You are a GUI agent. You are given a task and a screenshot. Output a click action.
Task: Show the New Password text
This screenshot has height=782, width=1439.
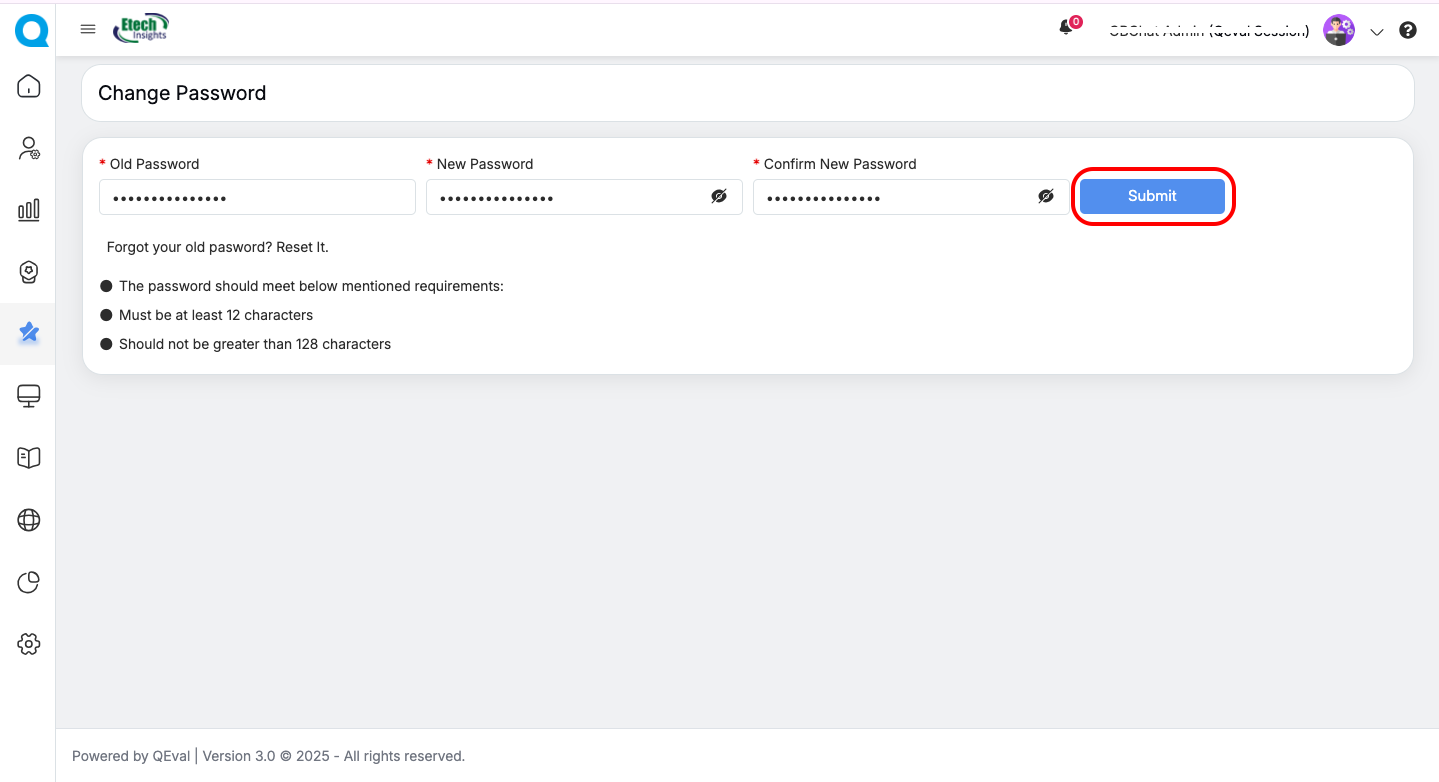pos(719,197)
